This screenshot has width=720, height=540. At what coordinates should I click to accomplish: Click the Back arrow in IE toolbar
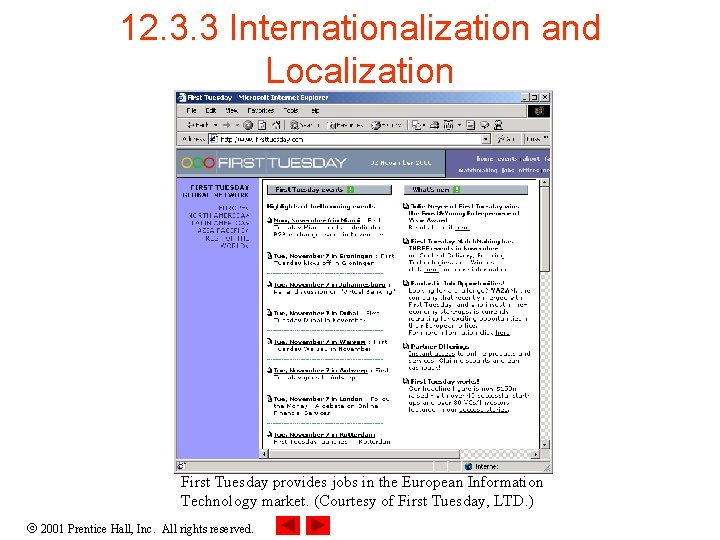(x=199, y=125)
